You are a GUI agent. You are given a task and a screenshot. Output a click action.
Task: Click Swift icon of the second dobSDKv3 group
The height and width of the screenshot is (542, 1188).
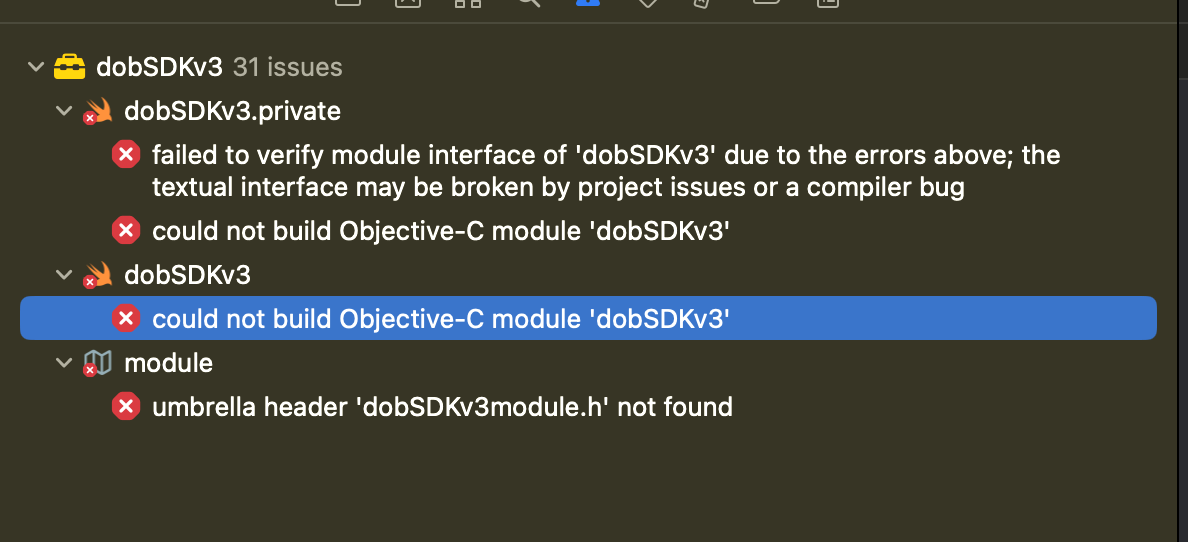pos(97,275)
